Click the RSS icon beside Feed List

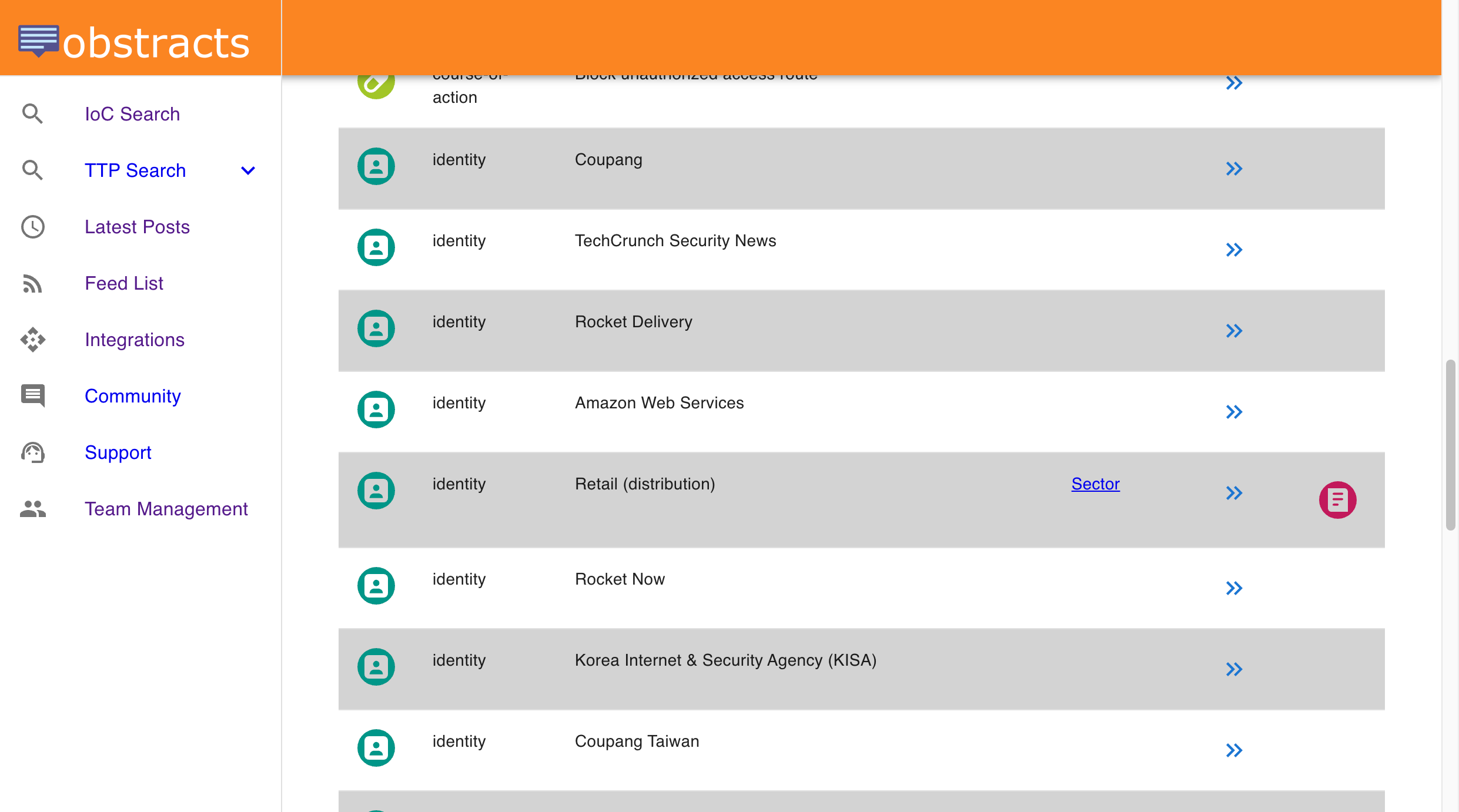point(32,283)
